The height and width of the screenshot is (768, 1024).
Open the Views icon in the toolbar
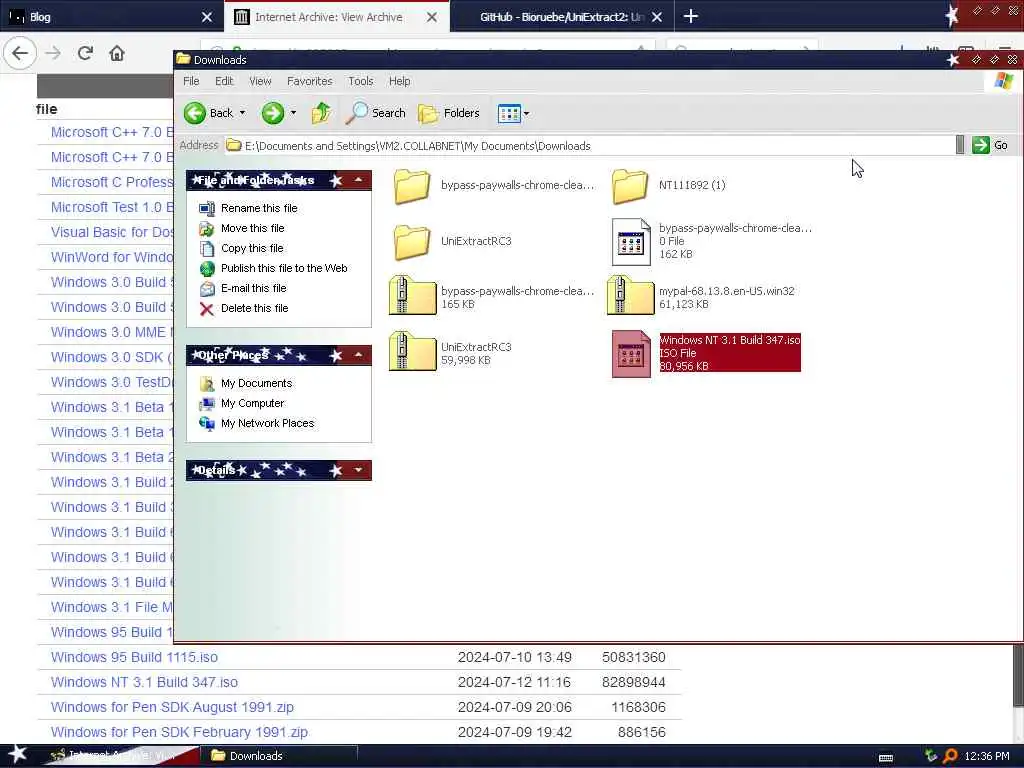pyautogui.click(x=509, y=114)
